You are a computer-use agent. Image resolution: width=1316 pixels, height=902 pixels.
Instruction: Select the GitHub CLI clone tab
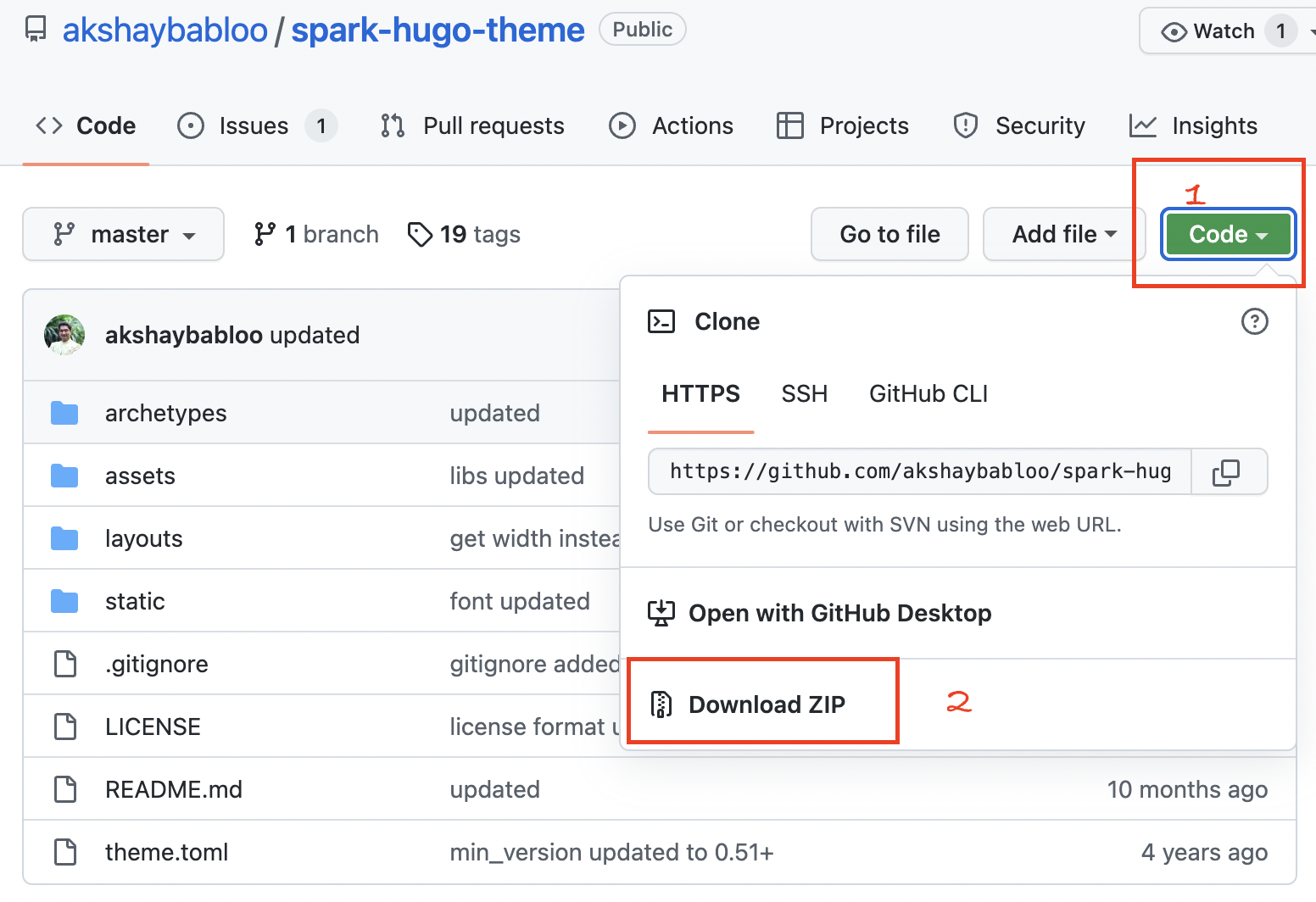(928, 394)
